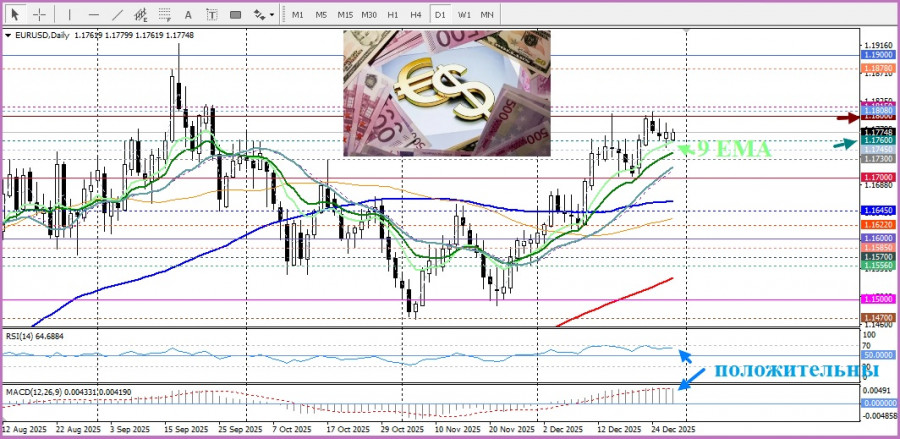Click the red 1.15000 price level label
900x439 pixels.
[877, 299]
